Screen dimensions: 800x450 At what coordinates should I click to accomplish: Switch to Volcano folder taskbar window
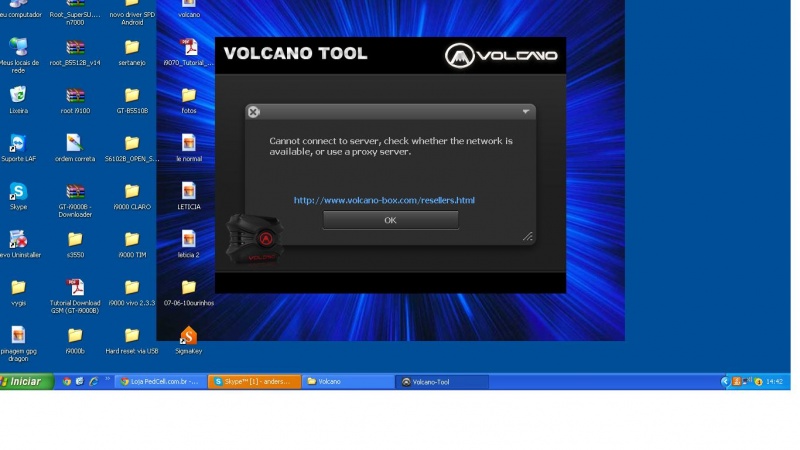348,382
